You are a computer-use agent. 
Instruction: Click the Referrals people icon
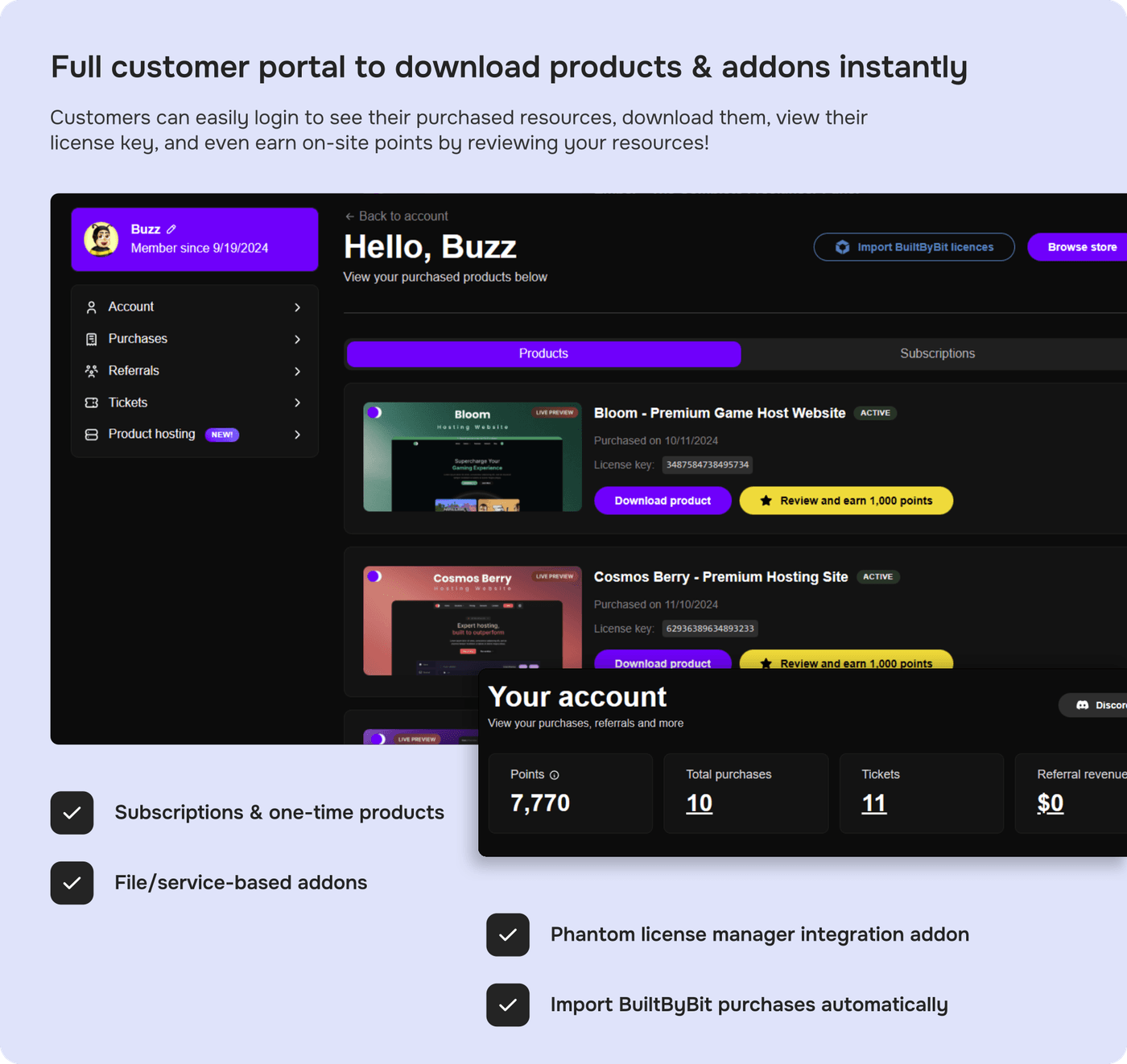[92, 371]
